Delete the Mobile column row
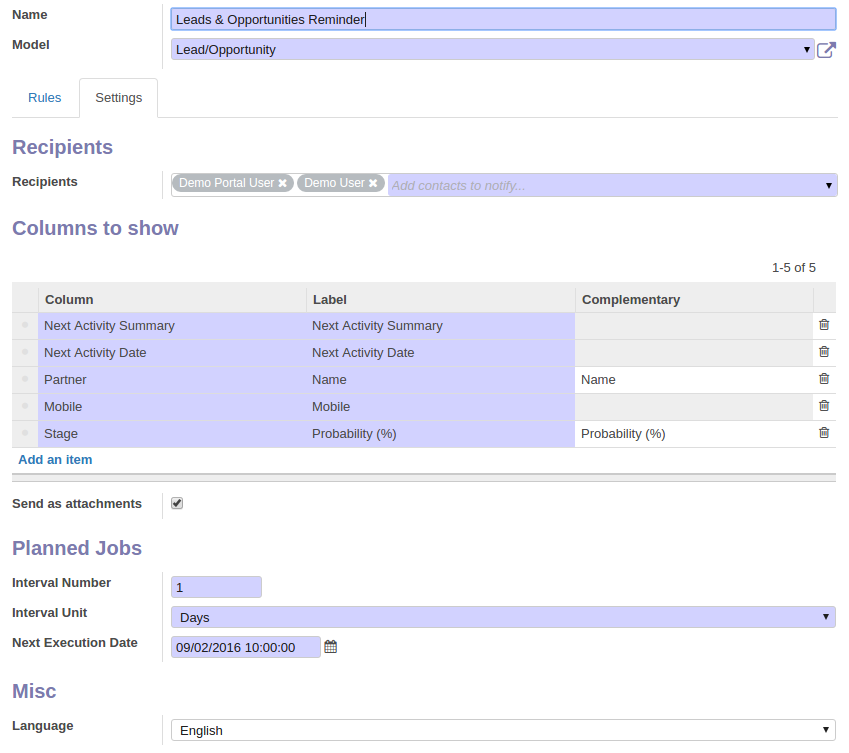The width and height of the screenshot is (849, 753). (824, 406)
